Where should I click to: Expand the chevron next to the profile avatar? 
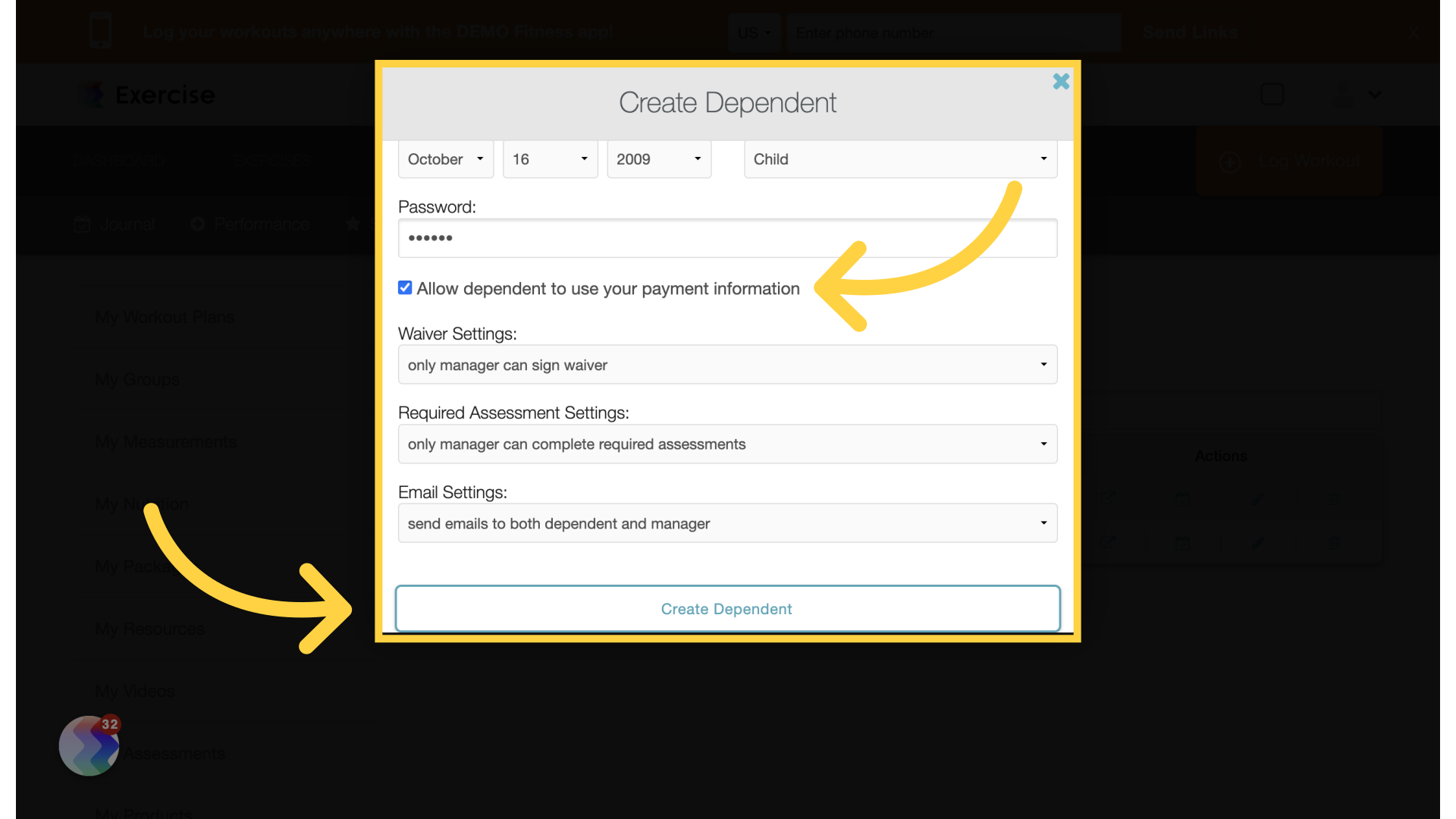(1376, 95)
